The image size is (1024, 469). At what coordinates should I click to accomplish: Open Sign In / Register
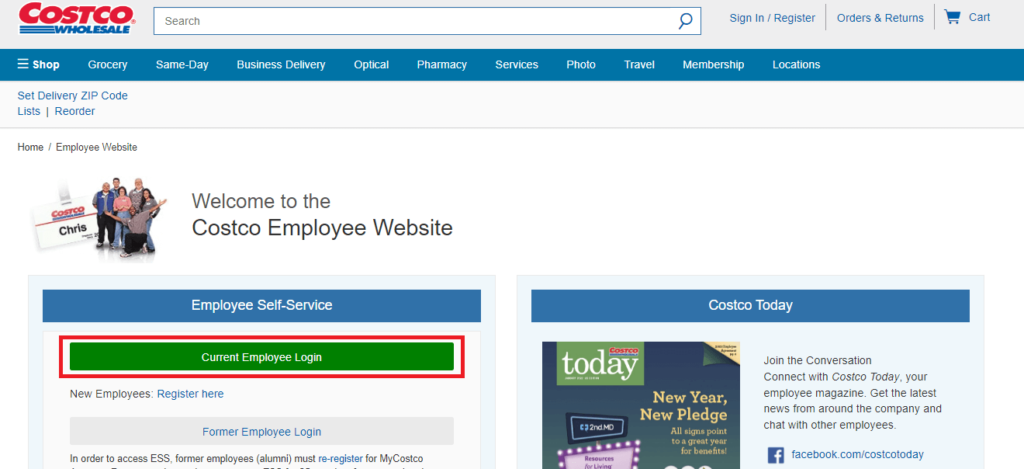(x=772, y=18)
